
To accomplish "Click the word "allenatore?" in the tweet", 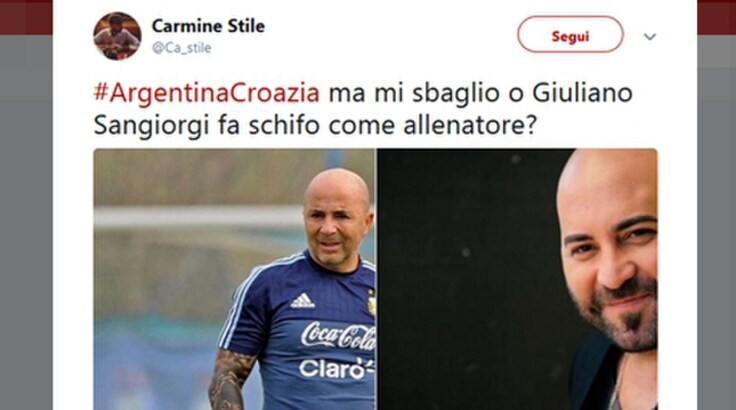I will (469, 126).
